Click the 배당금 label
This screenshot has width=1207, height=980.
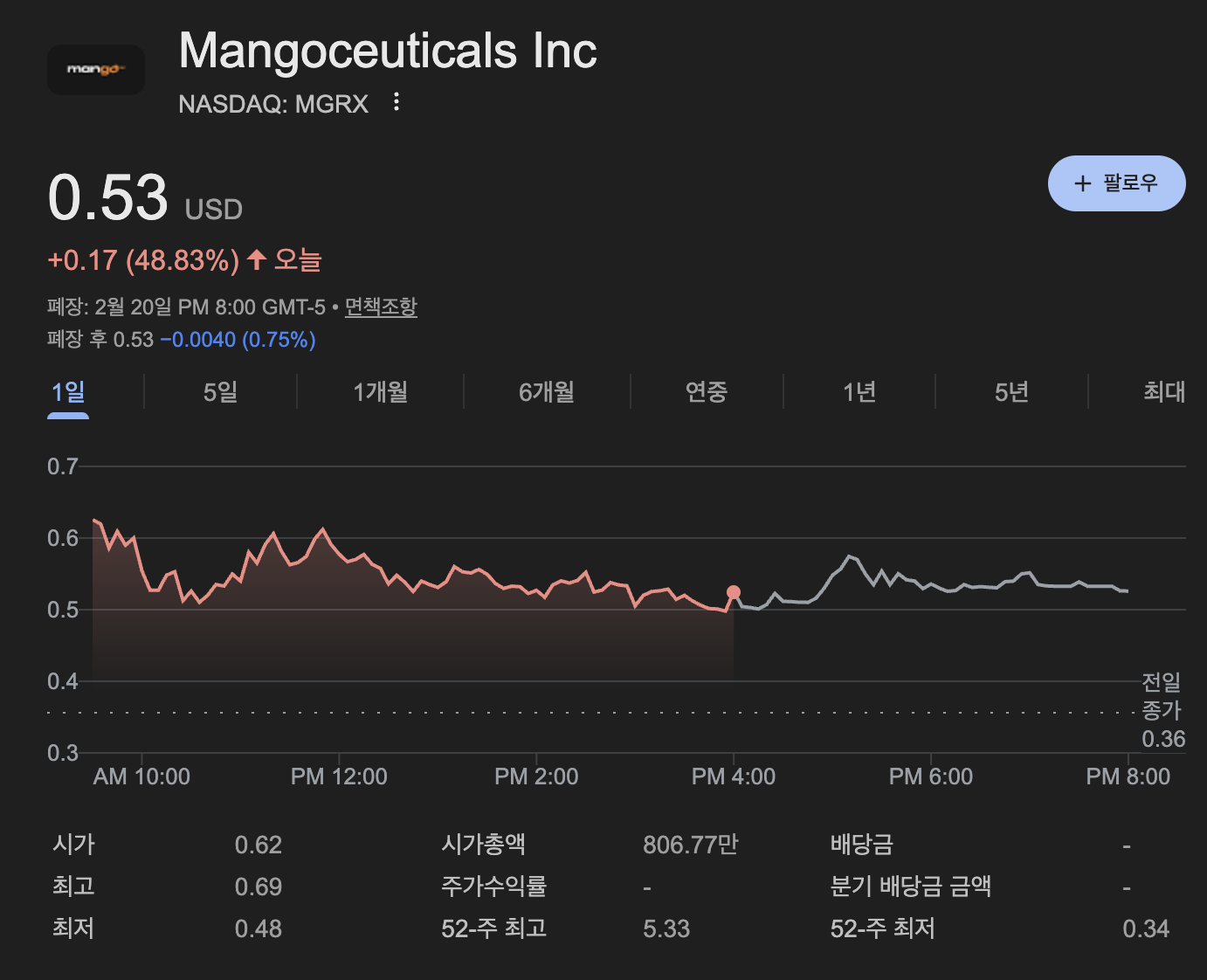click(861, 845)
